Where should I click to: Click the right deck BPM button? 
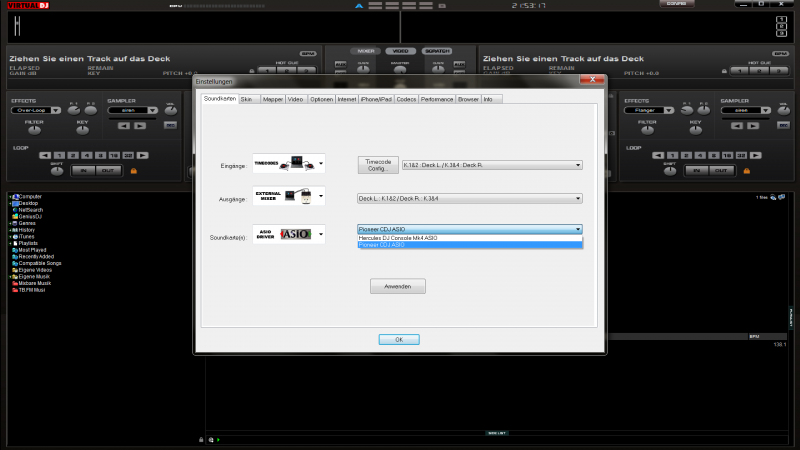[x=780, y=54]
